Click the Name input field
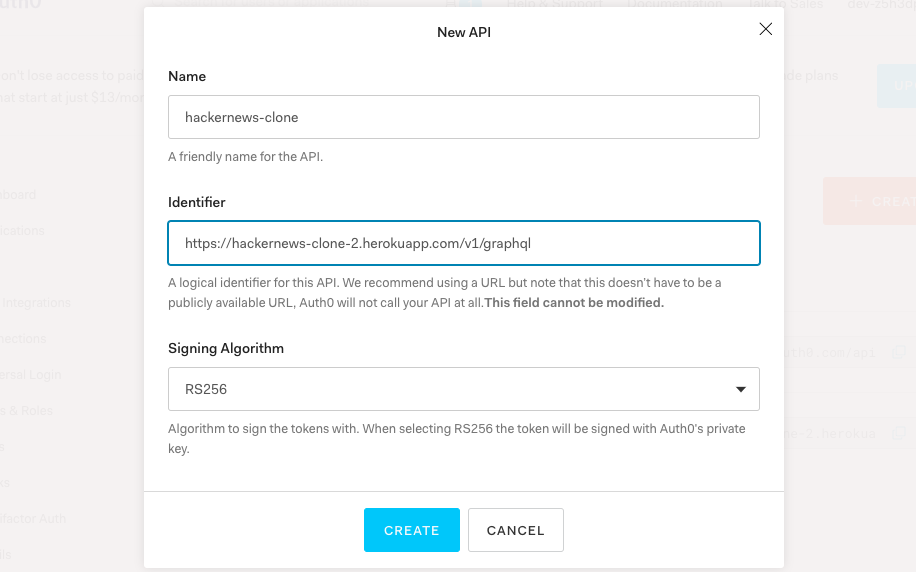 point(464,117)
